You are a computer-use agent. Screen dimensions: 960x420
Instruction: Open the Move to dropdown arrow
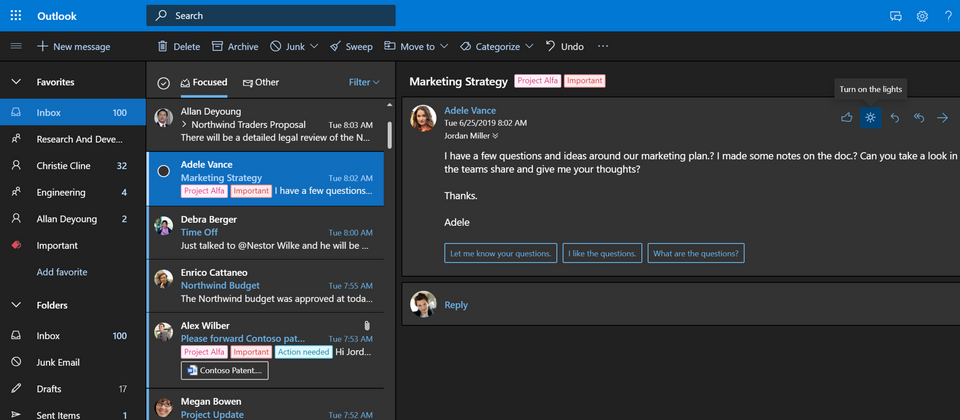(444, 47)
